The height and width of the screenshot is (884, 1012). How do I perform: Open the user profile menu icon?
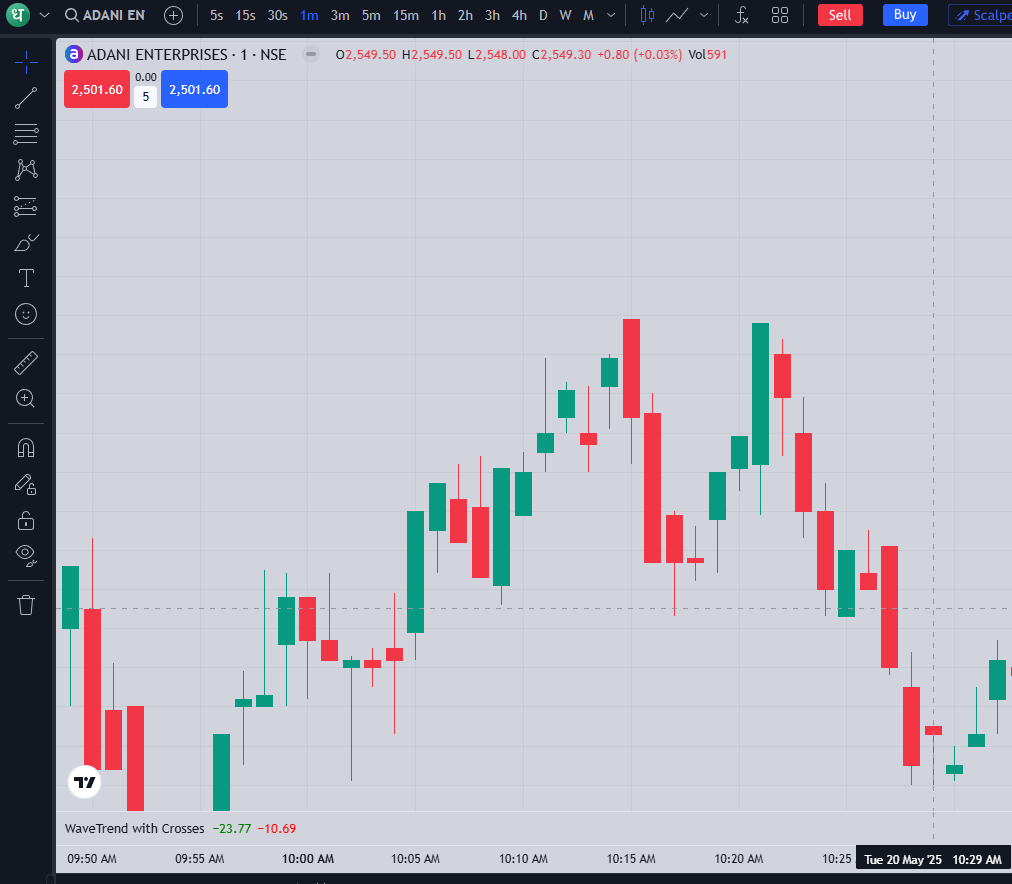pos(18,15)
